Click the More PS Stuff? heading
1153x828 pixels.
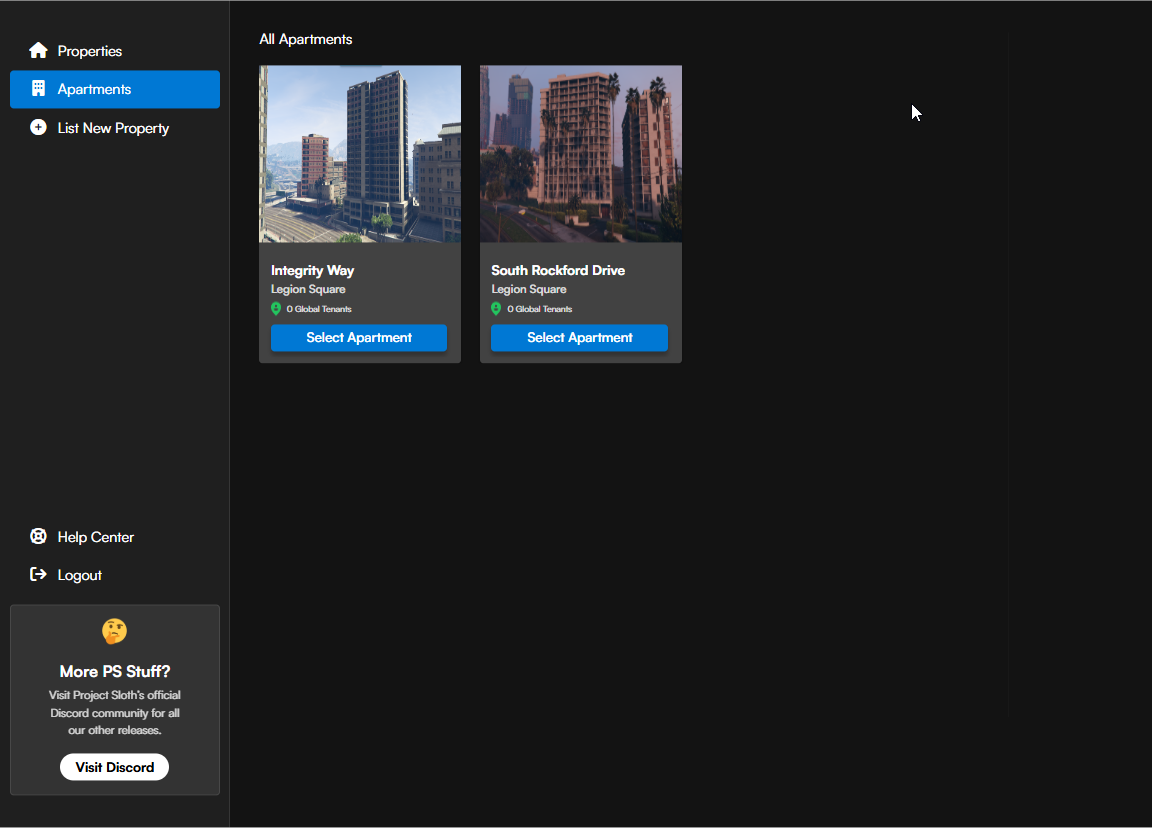click(x=115, y=671)
